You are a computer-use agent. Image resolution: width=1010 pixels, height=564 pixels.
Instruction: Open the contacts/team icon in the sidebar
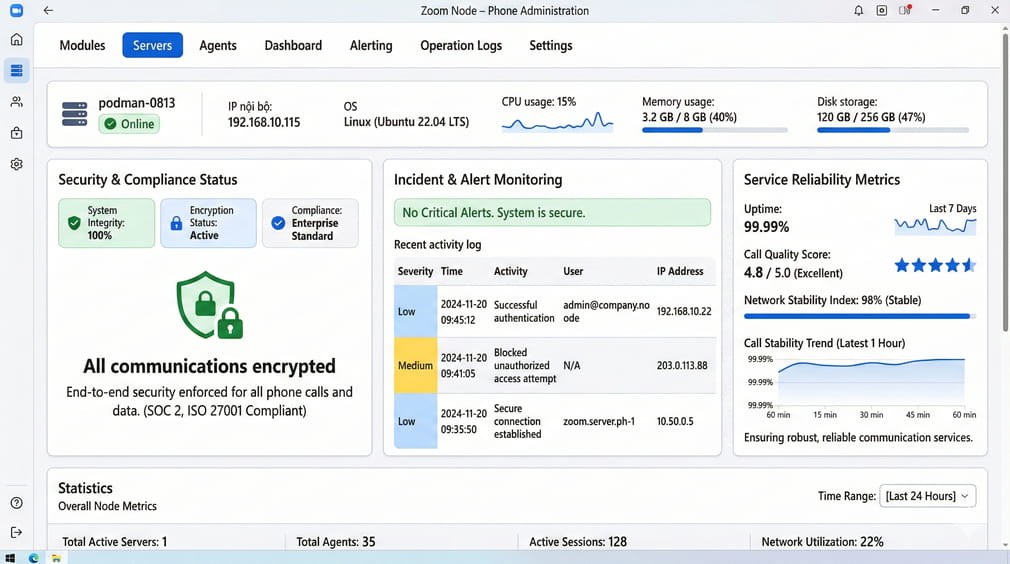click(16, 102)
